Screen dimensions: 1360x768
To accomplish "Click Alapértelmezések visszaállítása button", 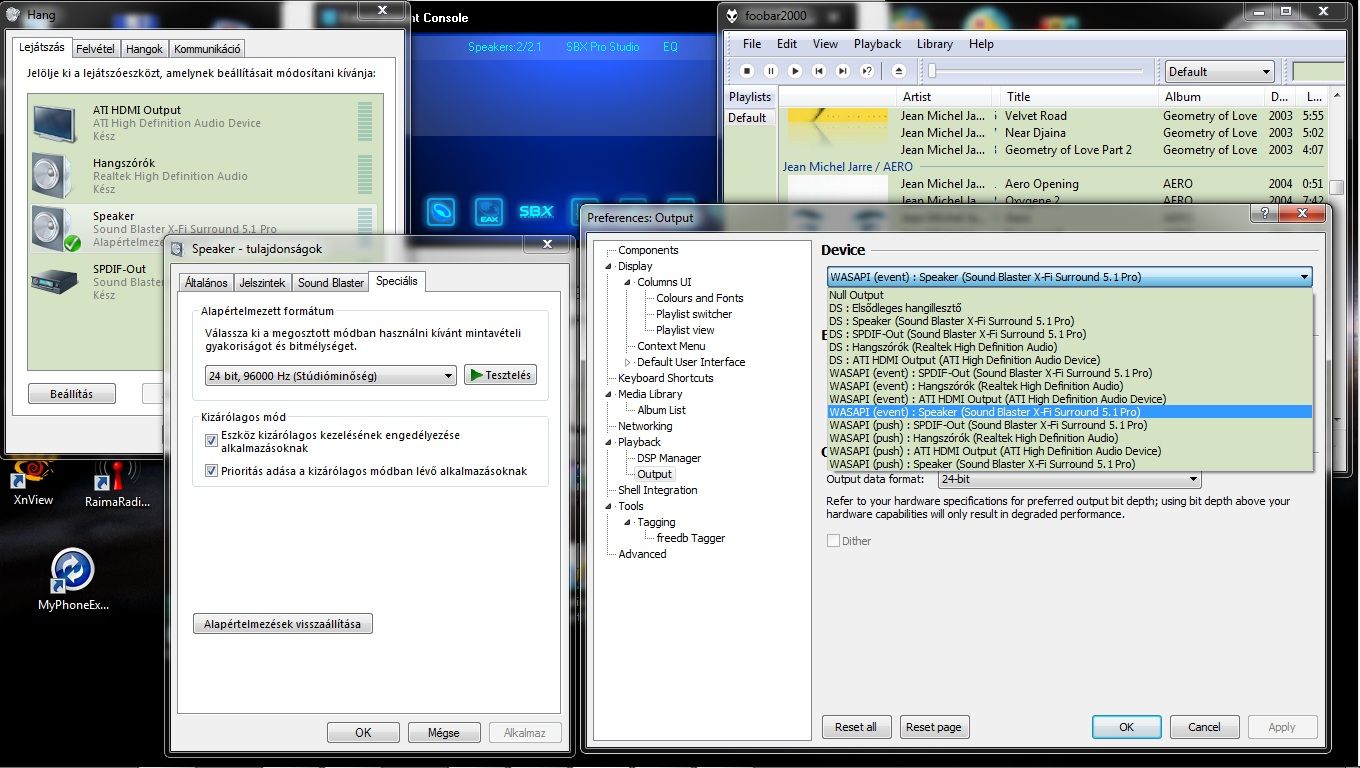I will coord(283,624).
